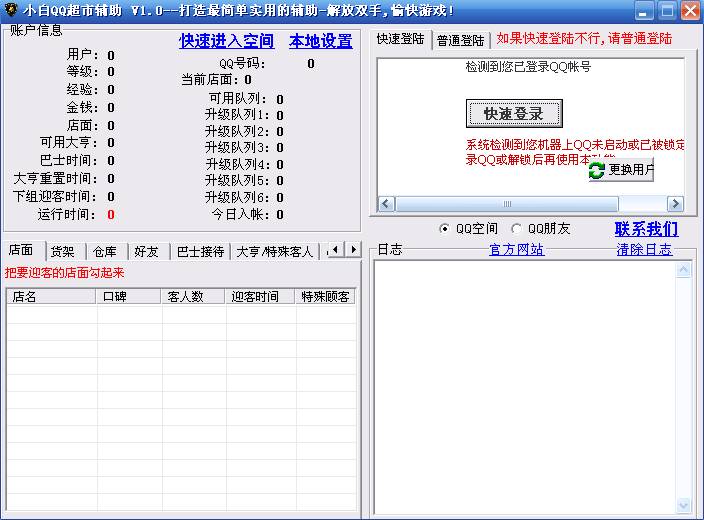
Task: Sort by the 口碑 column header
Action: click(128, 297)
